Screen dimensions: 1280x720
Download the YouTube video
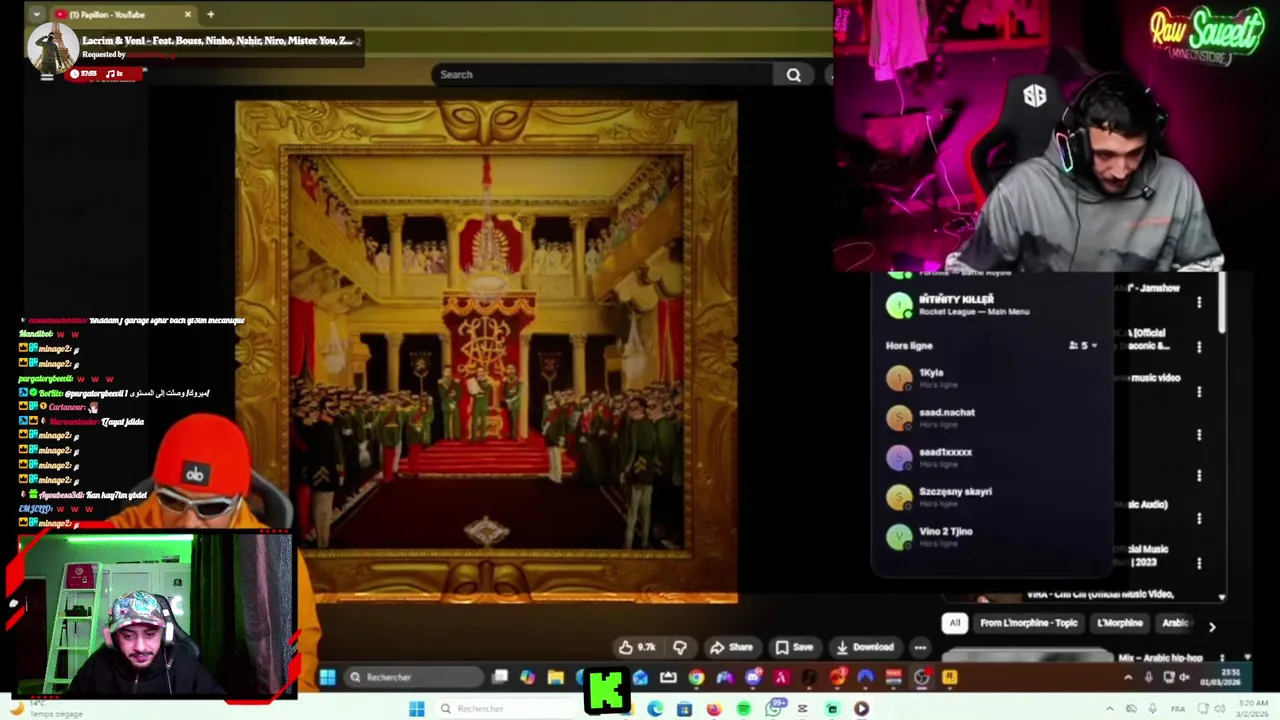864,647
